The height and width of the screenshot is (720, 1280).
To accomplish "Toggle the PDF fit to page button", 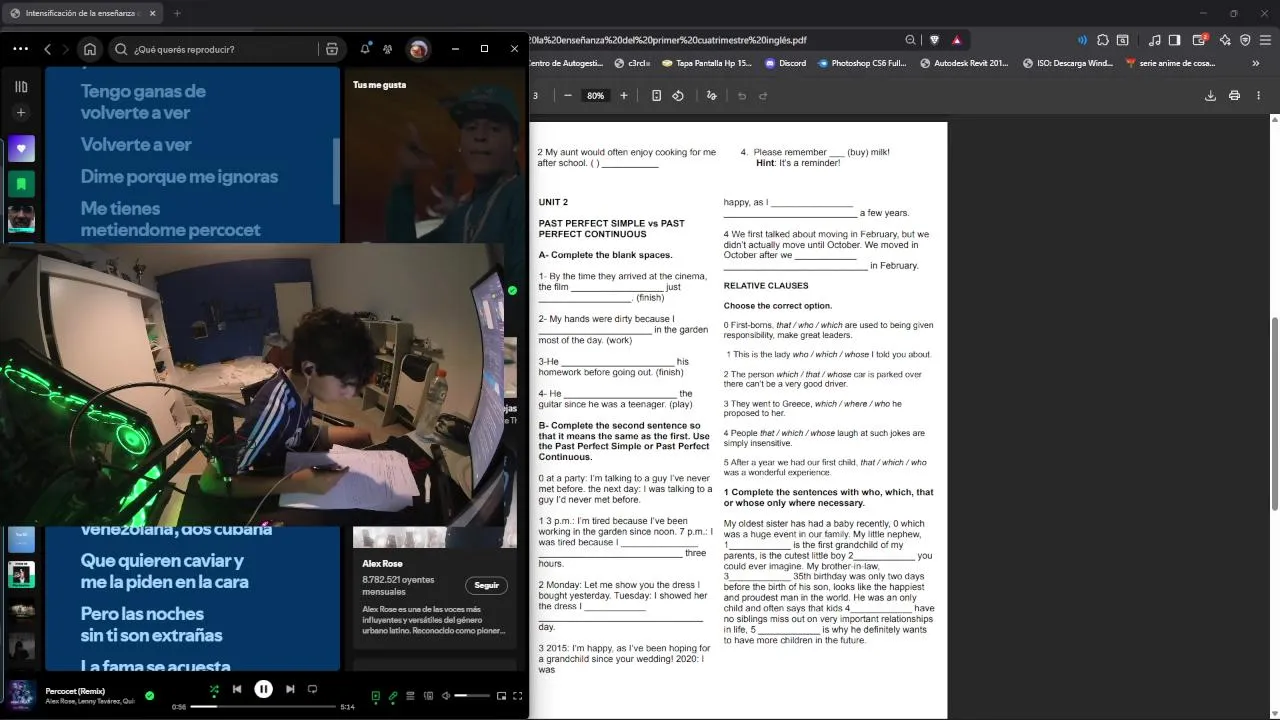I will coord(656,96).
